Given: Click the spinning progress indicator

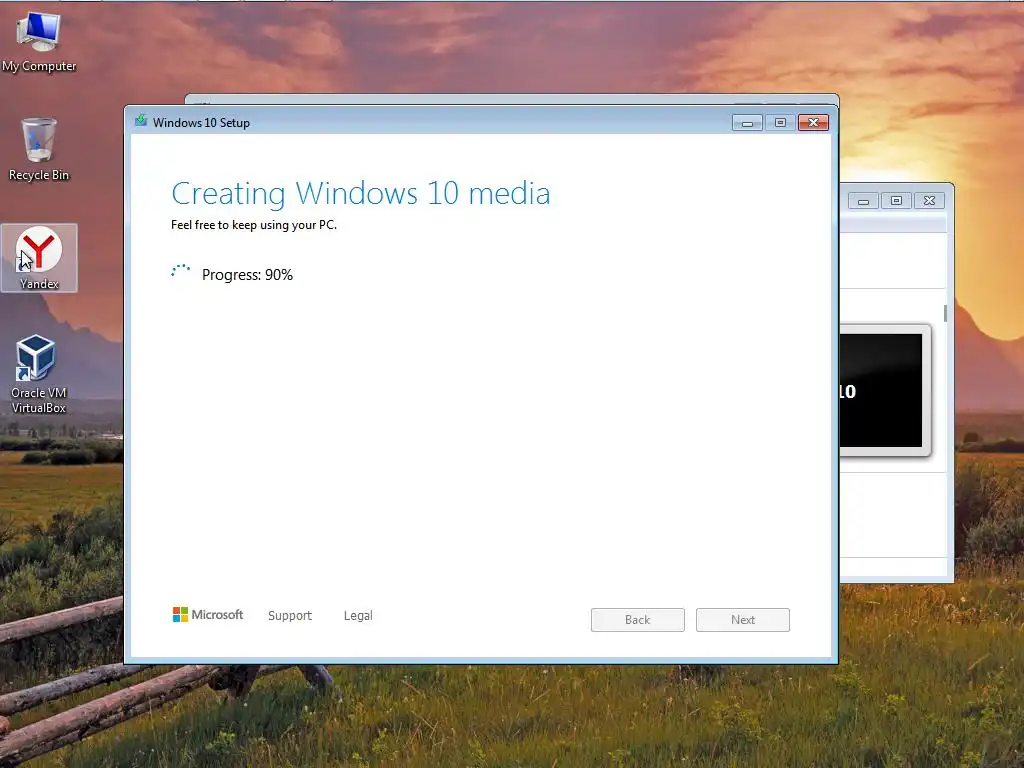Looking at the screenshot, I should (x=181, y=273).
